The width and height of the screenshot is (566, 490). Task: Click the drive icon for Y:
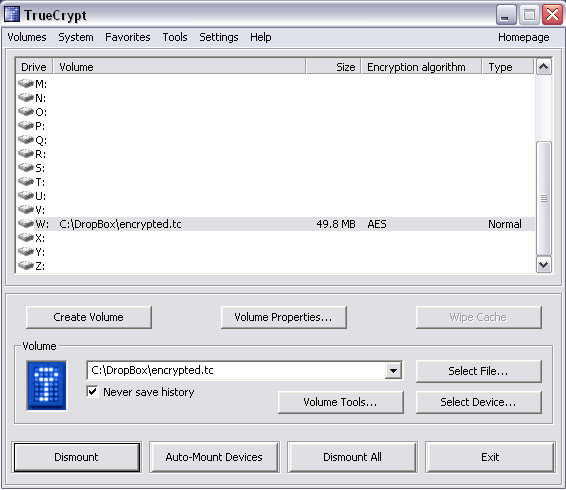pos(26,252)
